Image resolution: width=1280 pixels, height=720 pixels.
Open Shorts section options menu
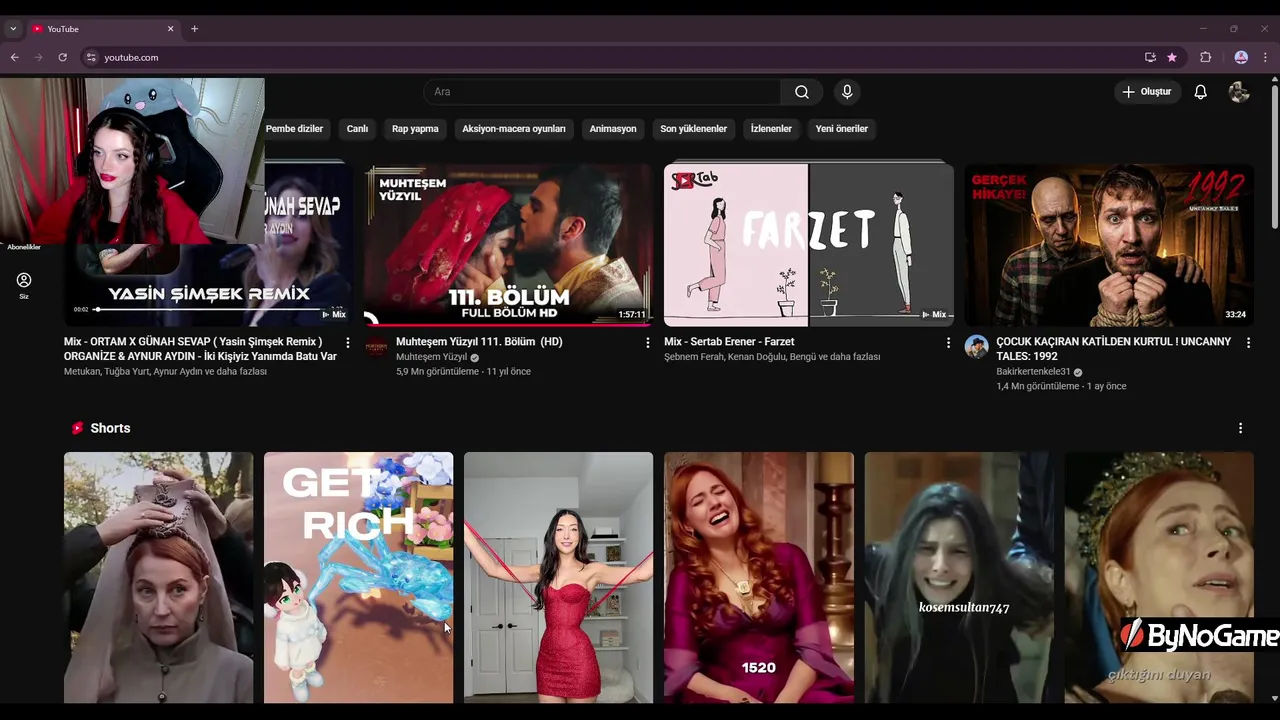[1240, 428]
